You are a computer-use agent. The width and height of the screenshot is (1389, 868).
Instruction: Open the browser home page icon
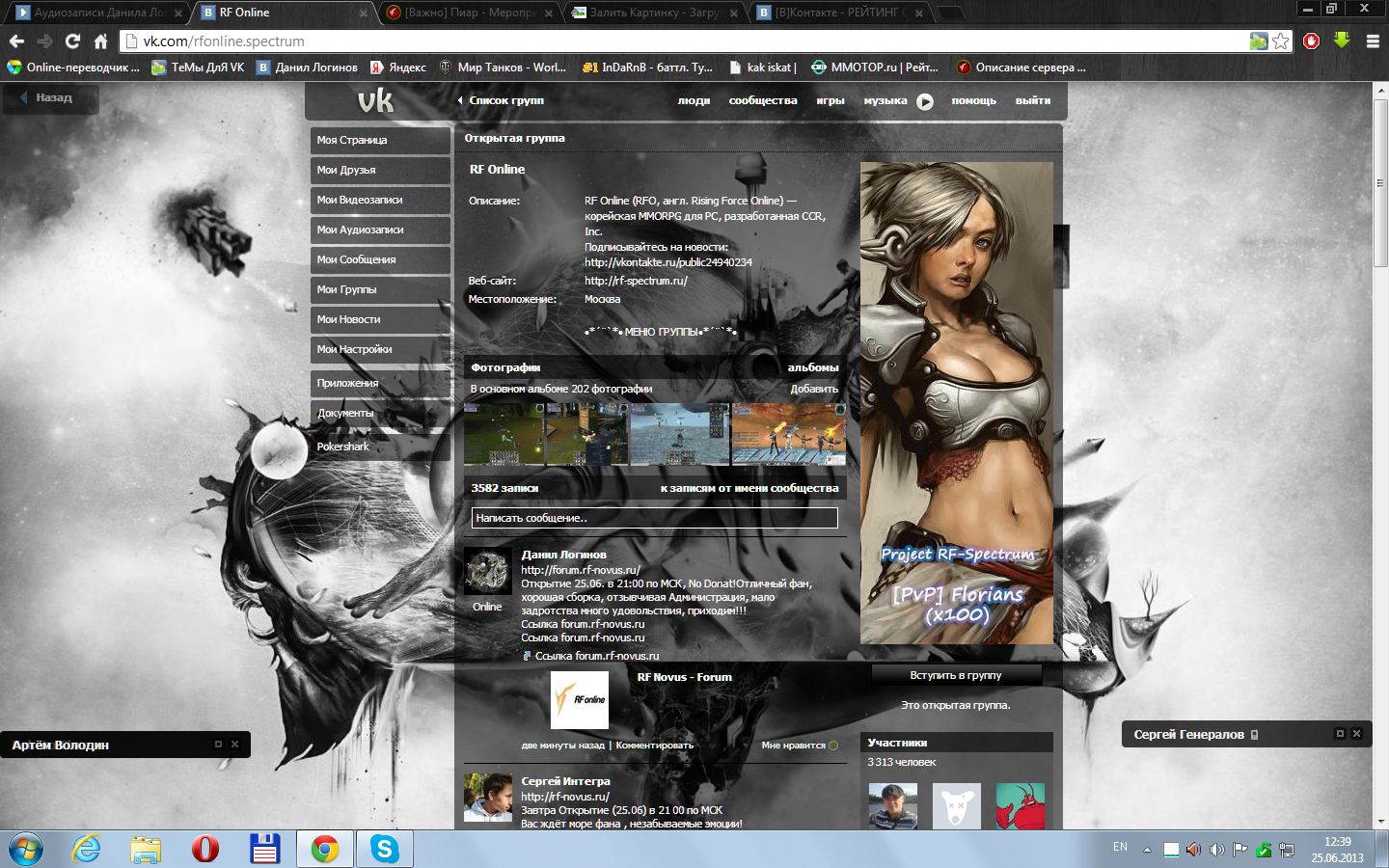(100, 41)
